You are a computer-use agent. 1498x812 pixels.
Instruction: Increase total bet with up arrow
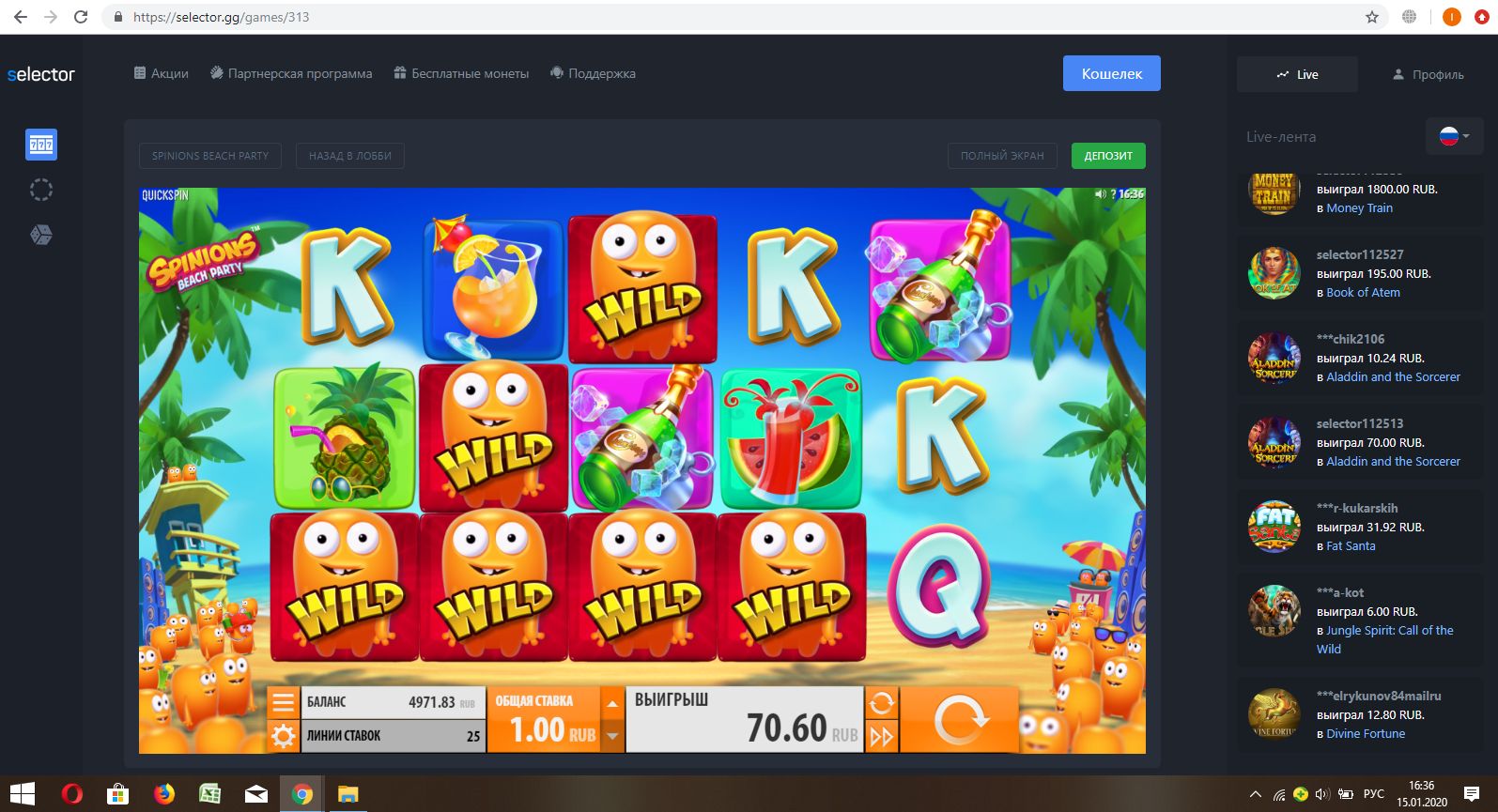point(612,703)
